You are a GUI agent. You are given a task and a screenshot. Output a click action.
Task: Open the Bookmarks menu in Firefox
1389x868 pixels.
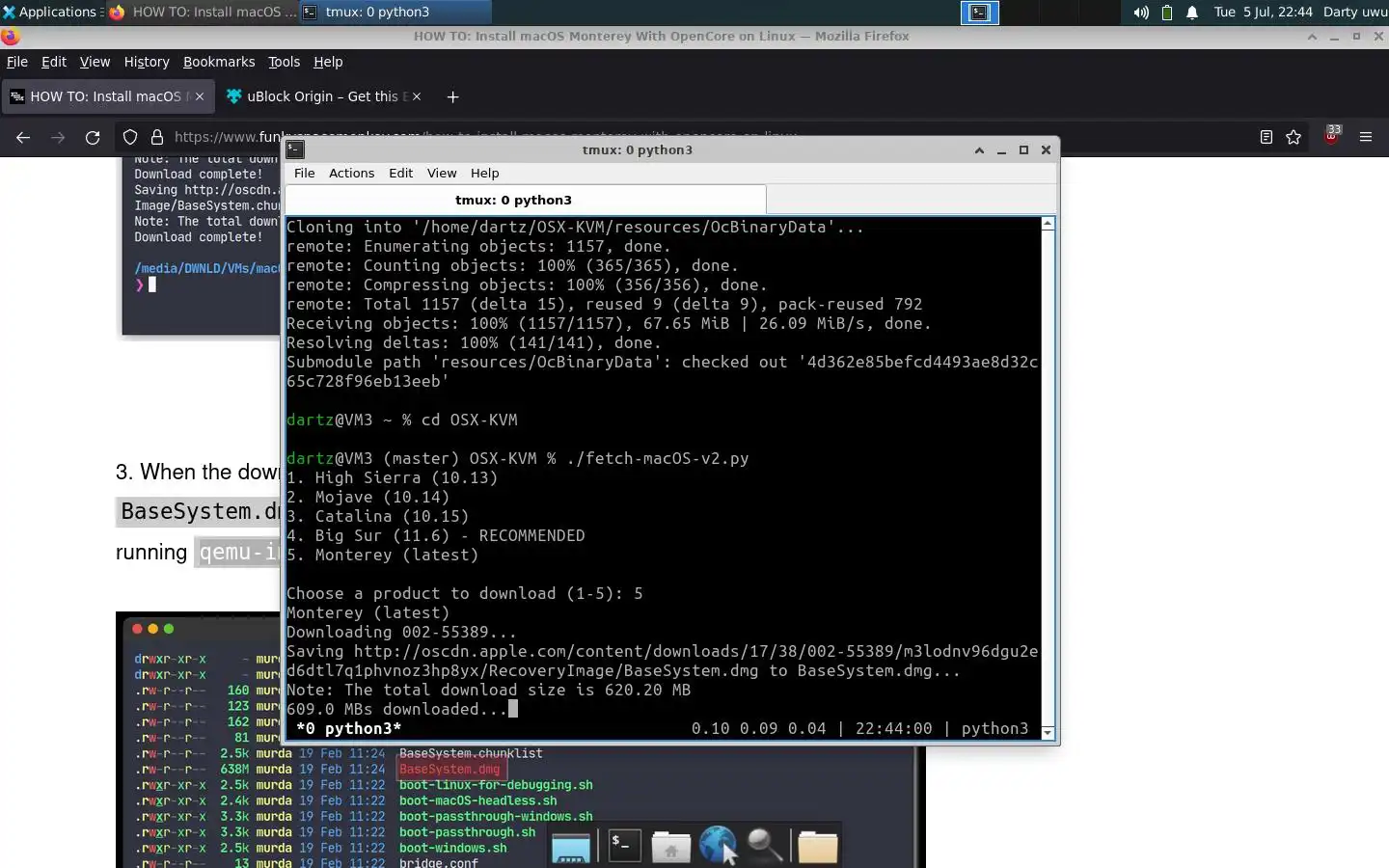pyautogui.click(x=219, y=62)
